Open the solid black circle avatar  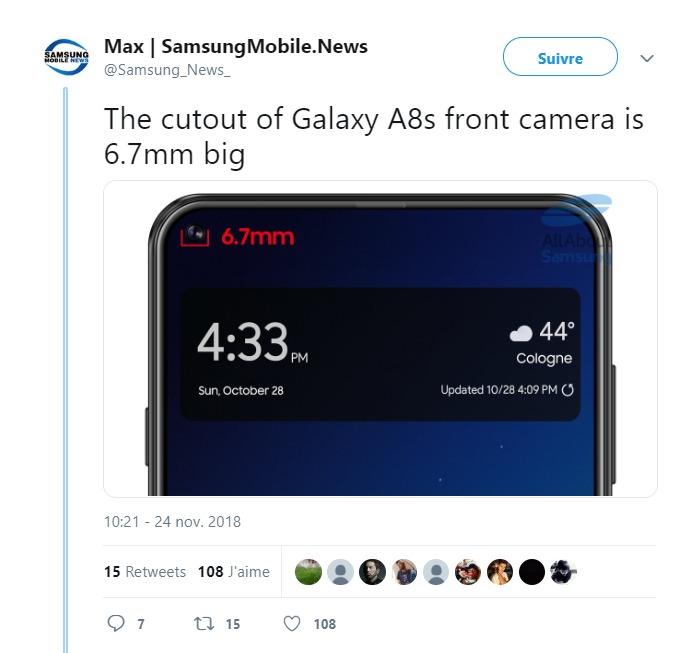pyautogui.click(x=532, y=572)
